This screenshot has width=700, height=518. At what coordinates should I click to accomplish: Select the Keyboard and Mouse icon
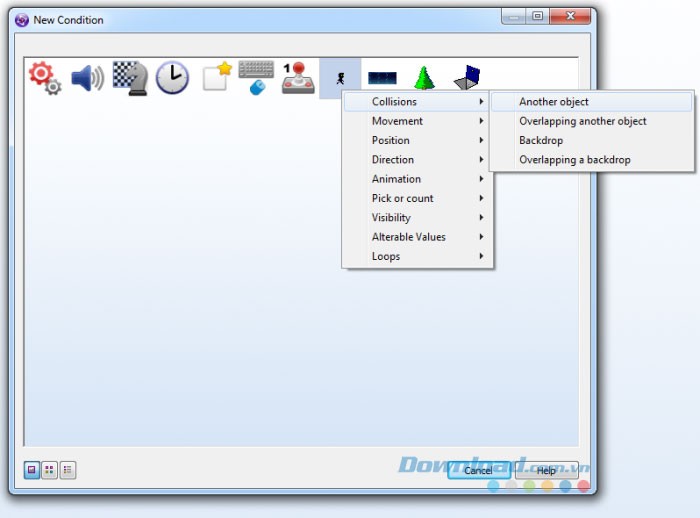[x=256, y=77]
